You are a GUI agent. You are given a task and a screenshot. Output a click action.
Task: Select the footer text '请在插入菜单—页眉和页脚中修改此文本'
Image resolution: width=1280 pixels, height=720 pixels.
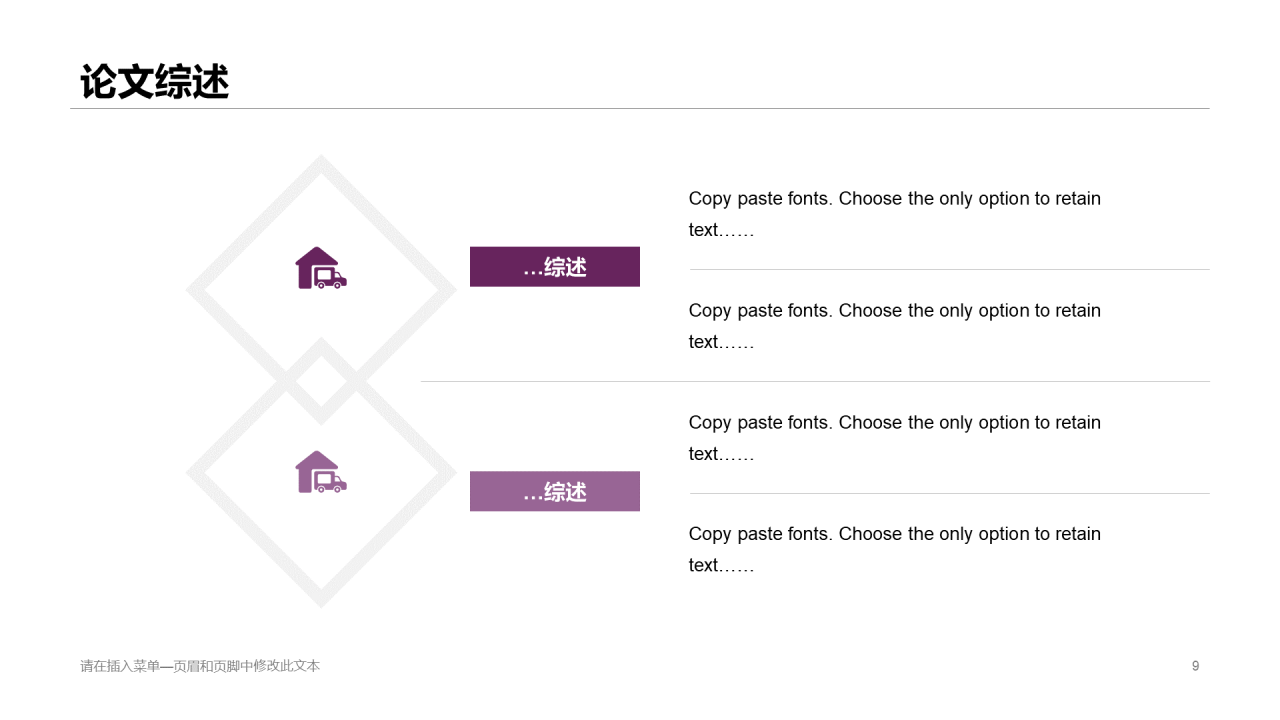(200, 666)
